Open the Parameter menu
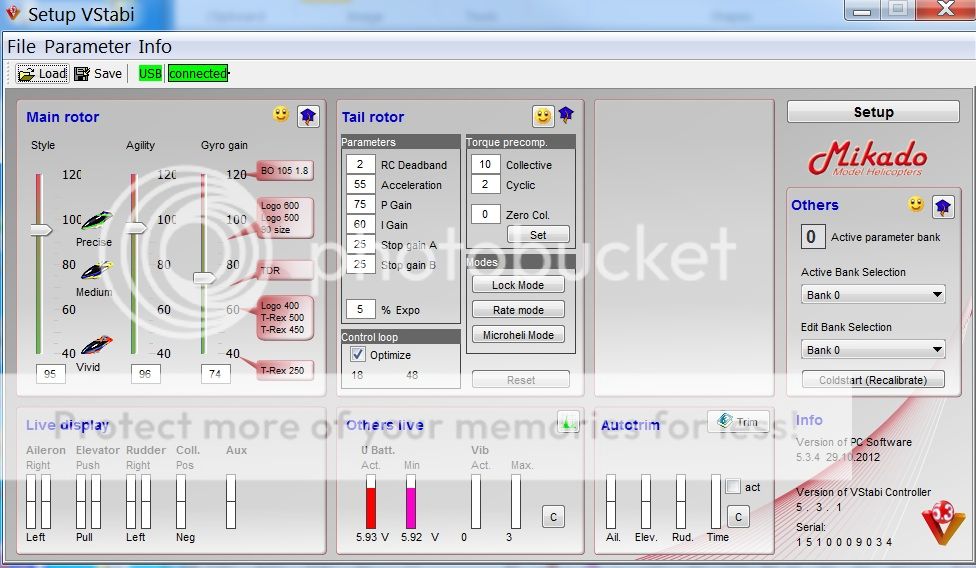Viewport: 976px width, 568px height. pyautogui.click(x=87, y=47)
